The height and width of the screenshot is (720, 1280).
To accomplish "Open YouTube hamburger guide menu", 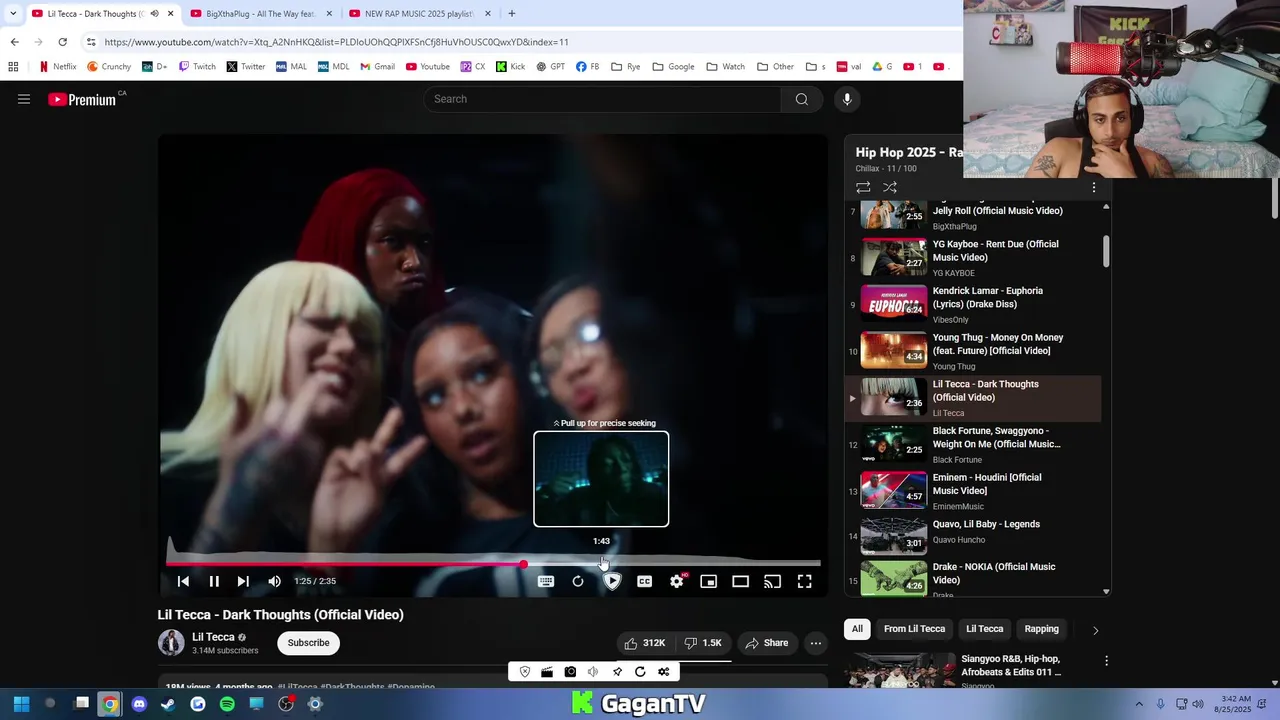I will click(24, 99).
